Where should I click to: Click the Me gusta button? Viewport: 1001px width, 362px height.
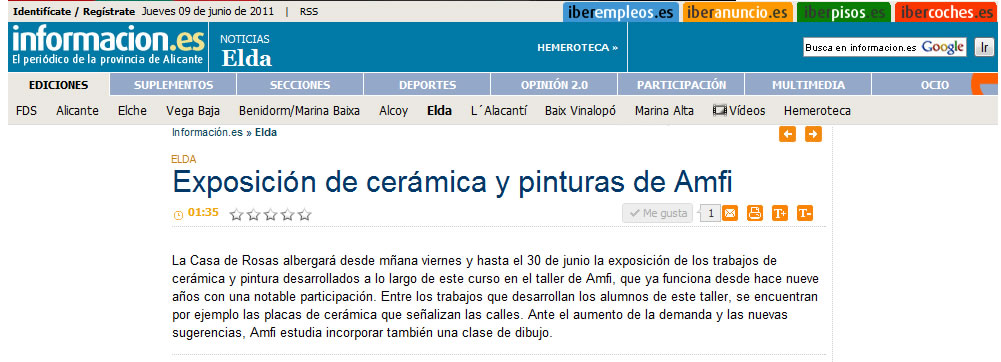tap(658, 213)
